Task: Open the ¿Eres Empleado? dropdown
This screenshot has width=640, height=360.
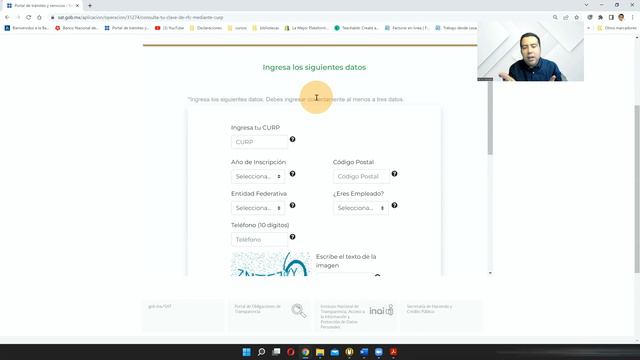Action: 360,208
